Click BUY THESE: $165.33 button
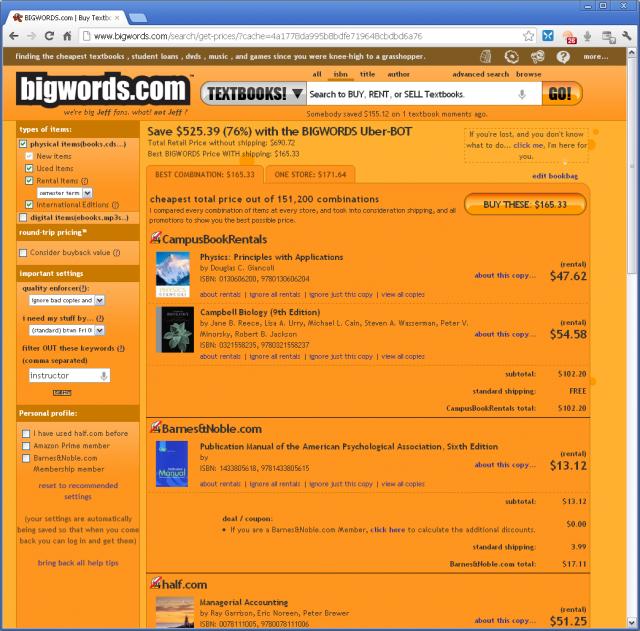 click(525, 204)
